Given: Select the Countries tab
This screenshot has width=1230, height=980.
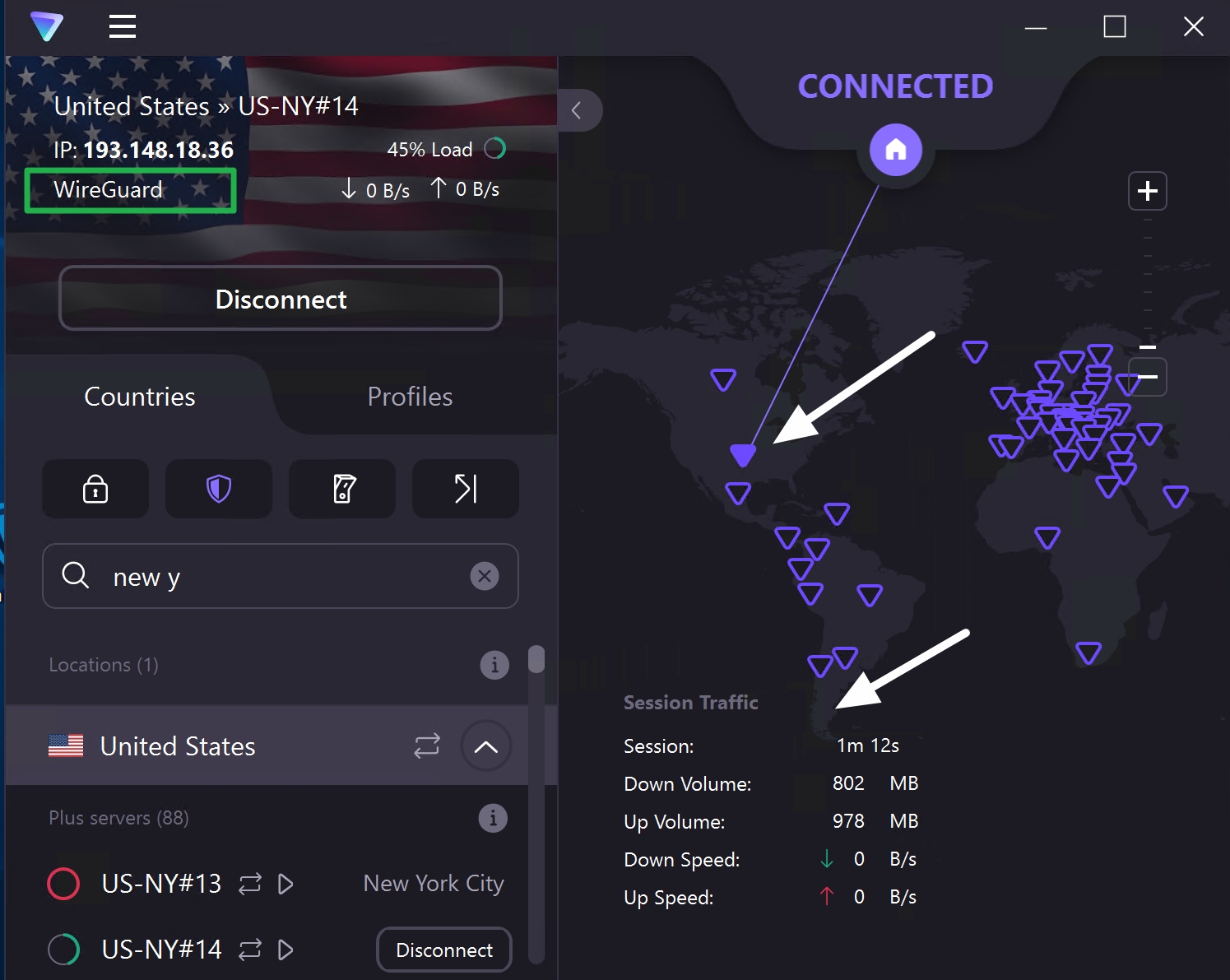Looking at the screenshot, I should pyautogui.click(x=139, y=397).
